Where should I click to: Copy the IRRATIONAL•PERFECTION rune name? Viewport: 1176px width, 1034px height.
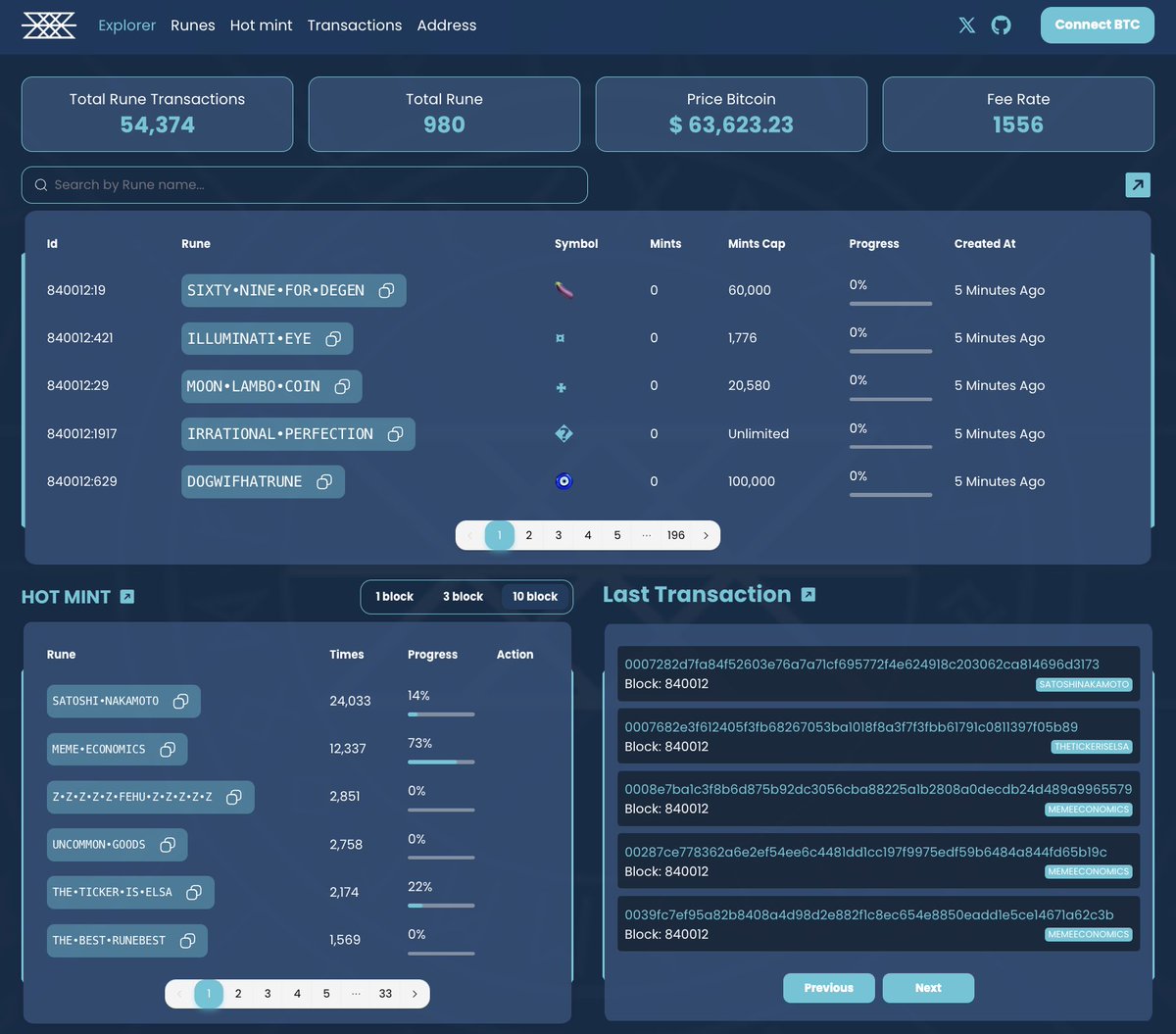[x=396, y=434]
